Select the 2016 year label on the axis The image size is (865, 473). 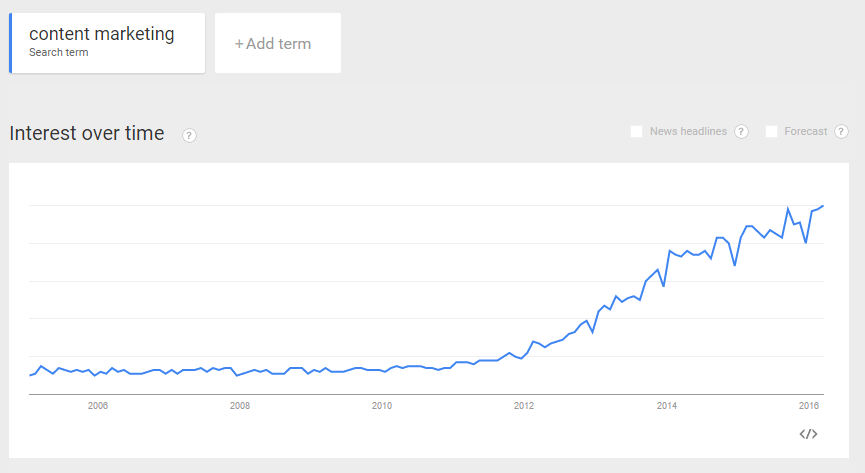click(808, 405)
